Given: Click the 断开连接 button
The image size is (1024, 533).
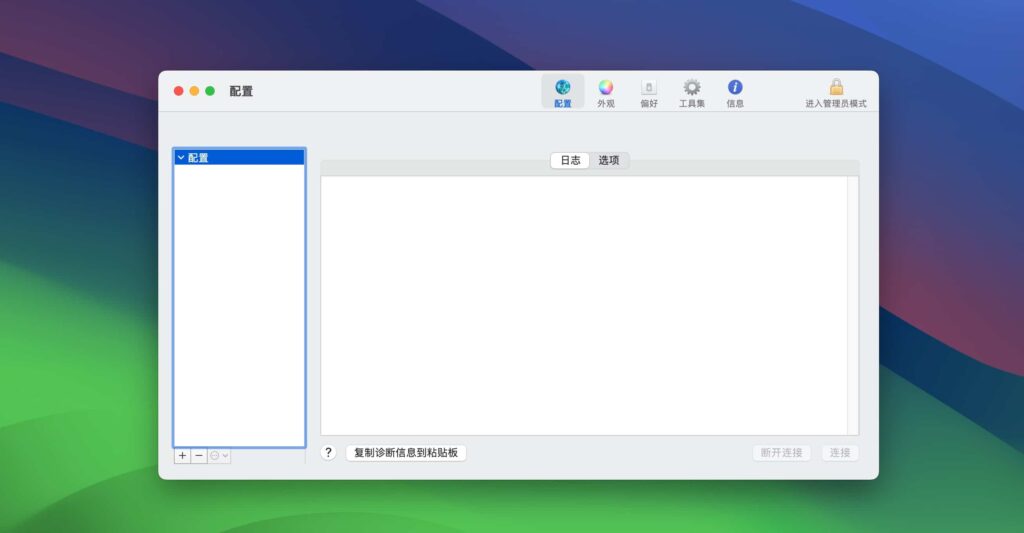Looking at the screenshot, I should (x=781, y=453).
